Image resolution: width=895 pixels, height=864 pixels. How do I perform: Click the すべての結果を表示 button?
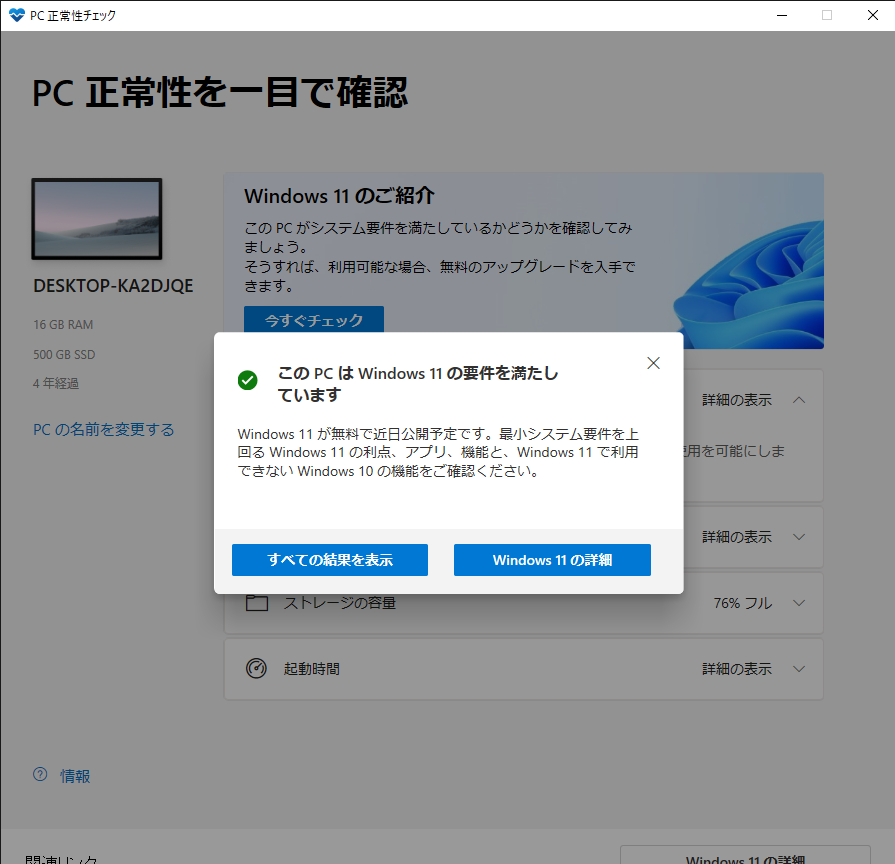[330, 560]
